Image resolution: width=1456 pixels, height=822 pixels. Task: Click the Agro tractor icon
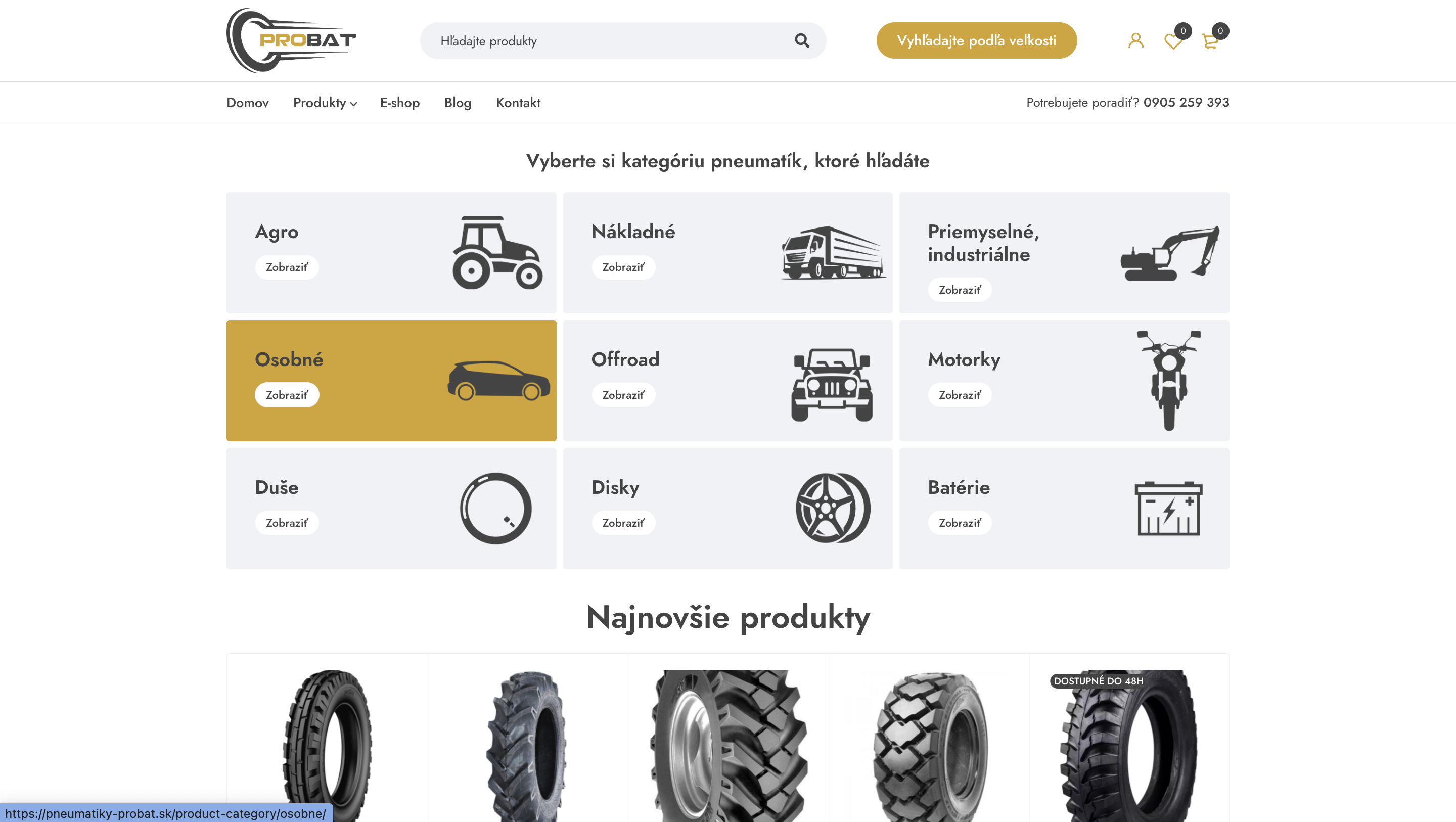pos(497,253)
